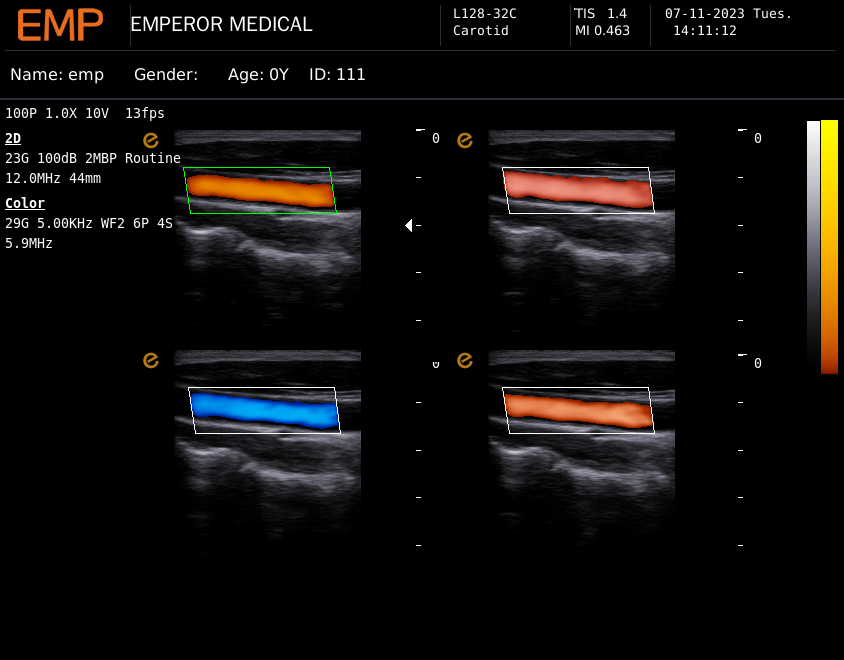Click the Carotid exam preset label
The width and height of the screenshot is (844, 660).
(480, 31)
